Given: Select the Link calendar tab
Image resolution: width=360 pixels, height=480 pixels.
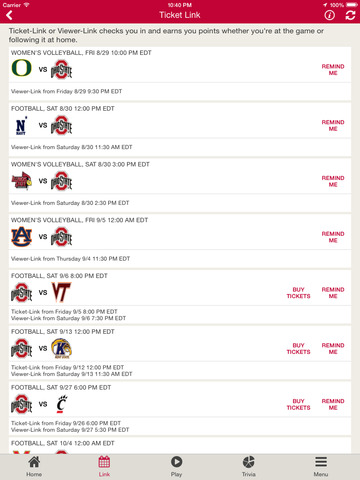Looking at the screenshot, I should (104, 467).
